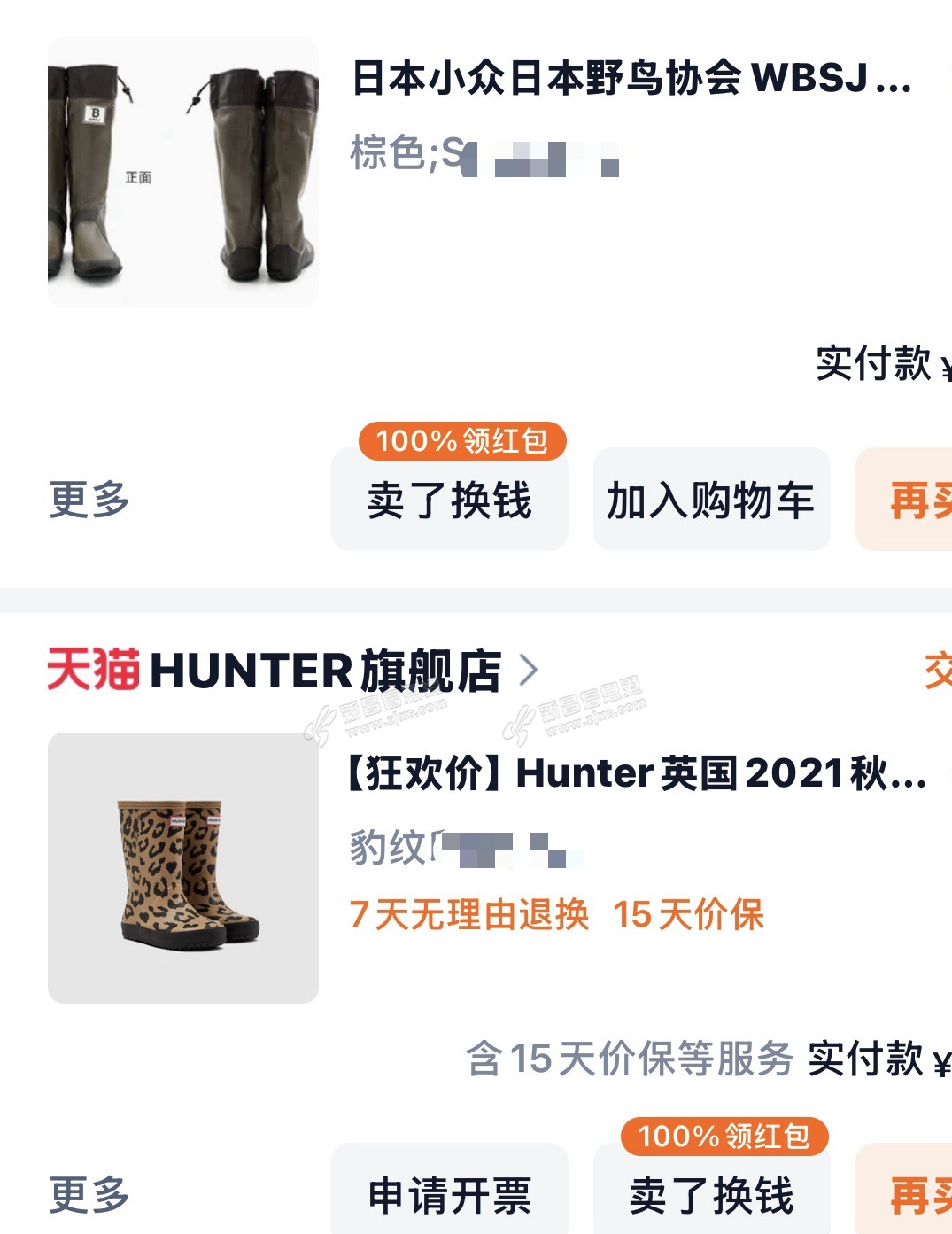Open 更多 options for the WBSJ order
952x1234 pixels.
pos(89,500)
